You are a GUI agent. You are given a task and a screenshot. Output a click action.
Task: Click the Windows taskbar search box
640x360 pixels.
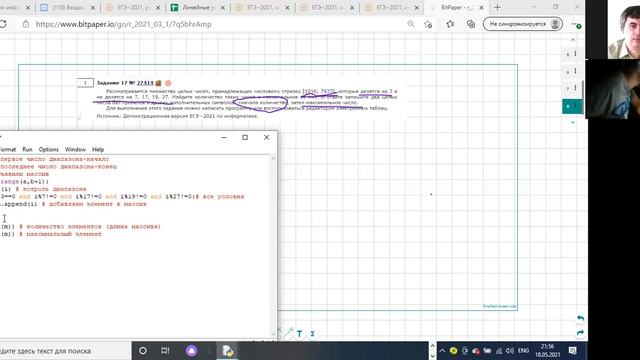tap(65, 351)
